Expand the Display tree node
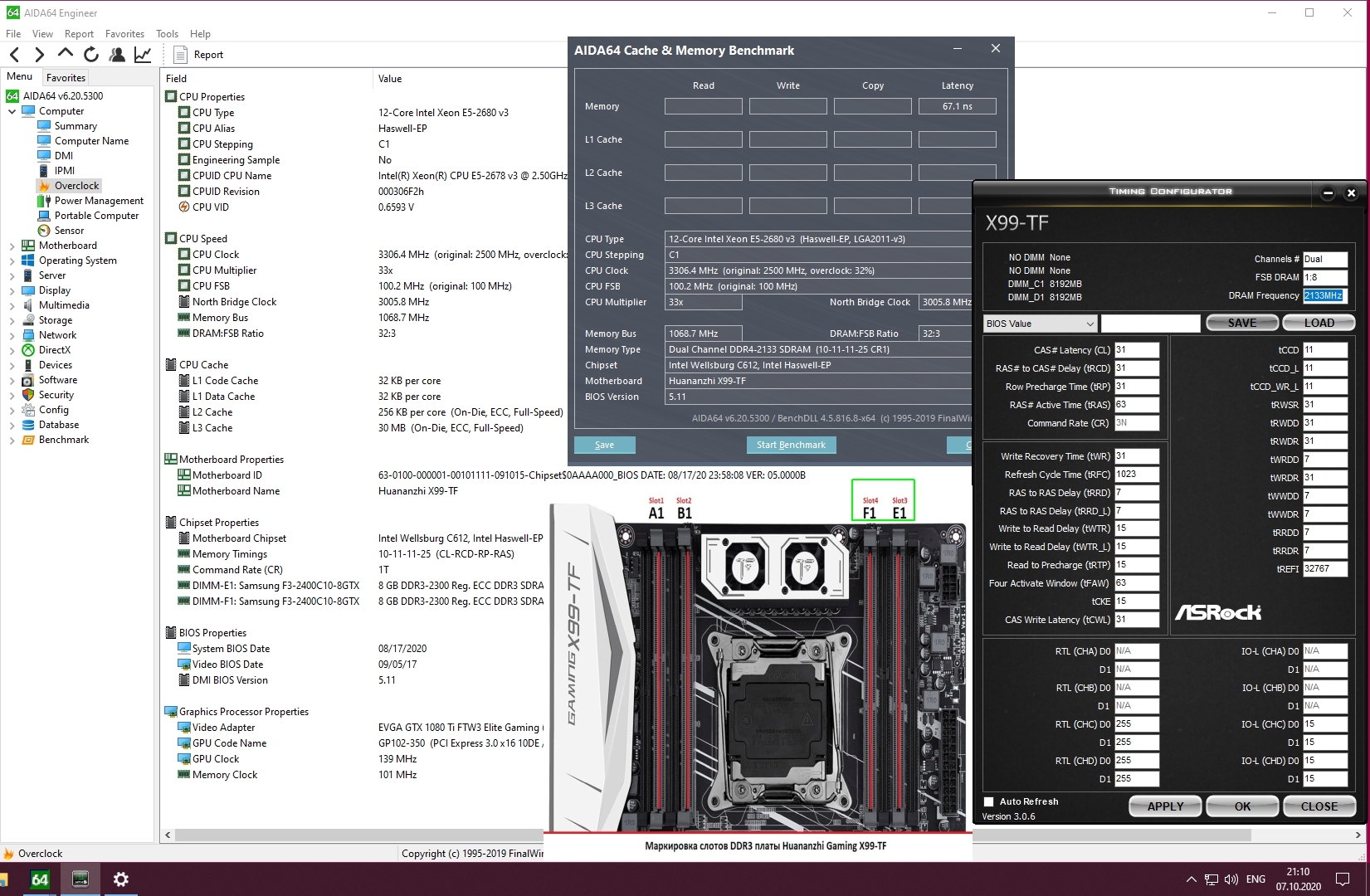 pyautogui.click(x=12, y=290)
